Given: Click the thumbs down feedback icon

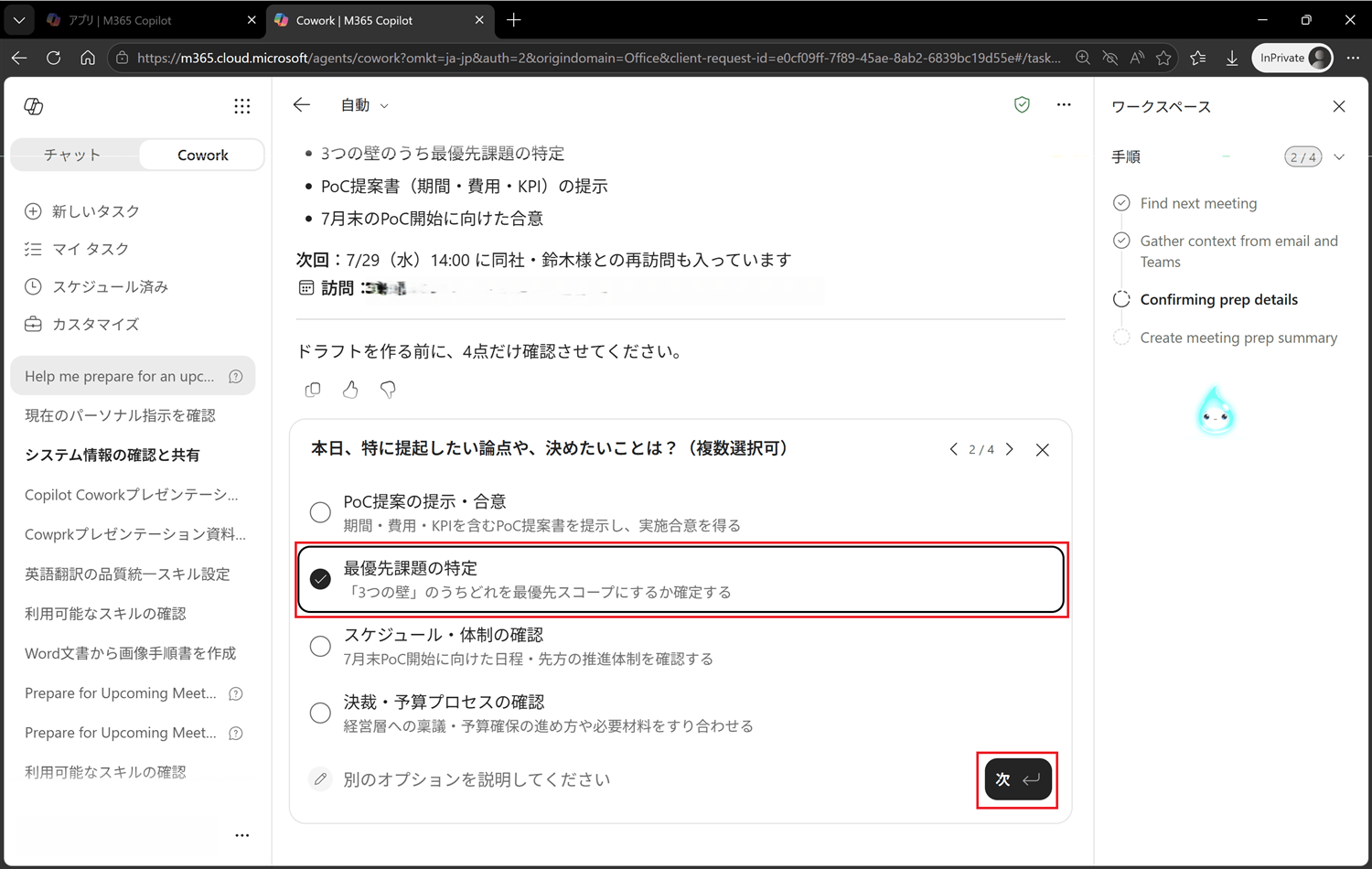Looking at the screenshot, I should point(388,390).
